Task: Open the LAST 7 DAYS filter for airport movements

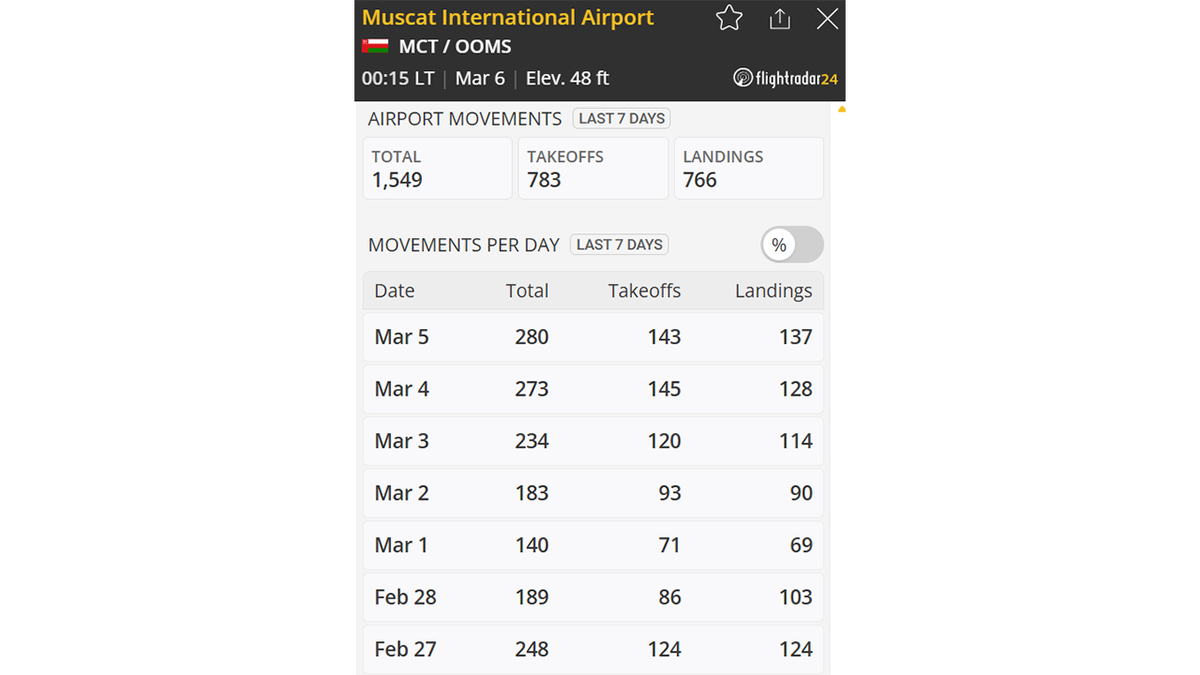Action: point(621,118)
